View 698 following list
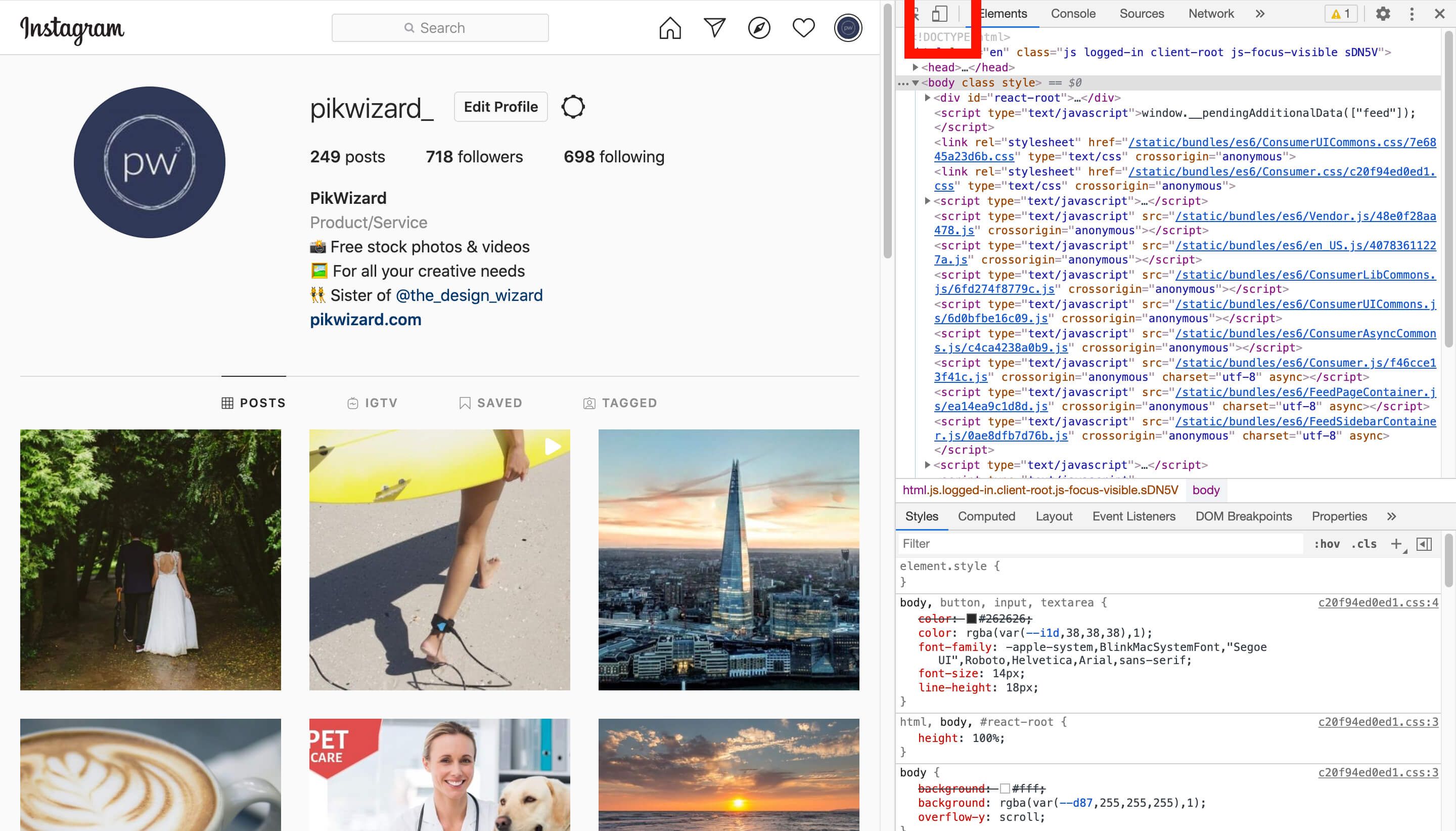The width and height of the screenshot is (1456, 831). [614, 157]
